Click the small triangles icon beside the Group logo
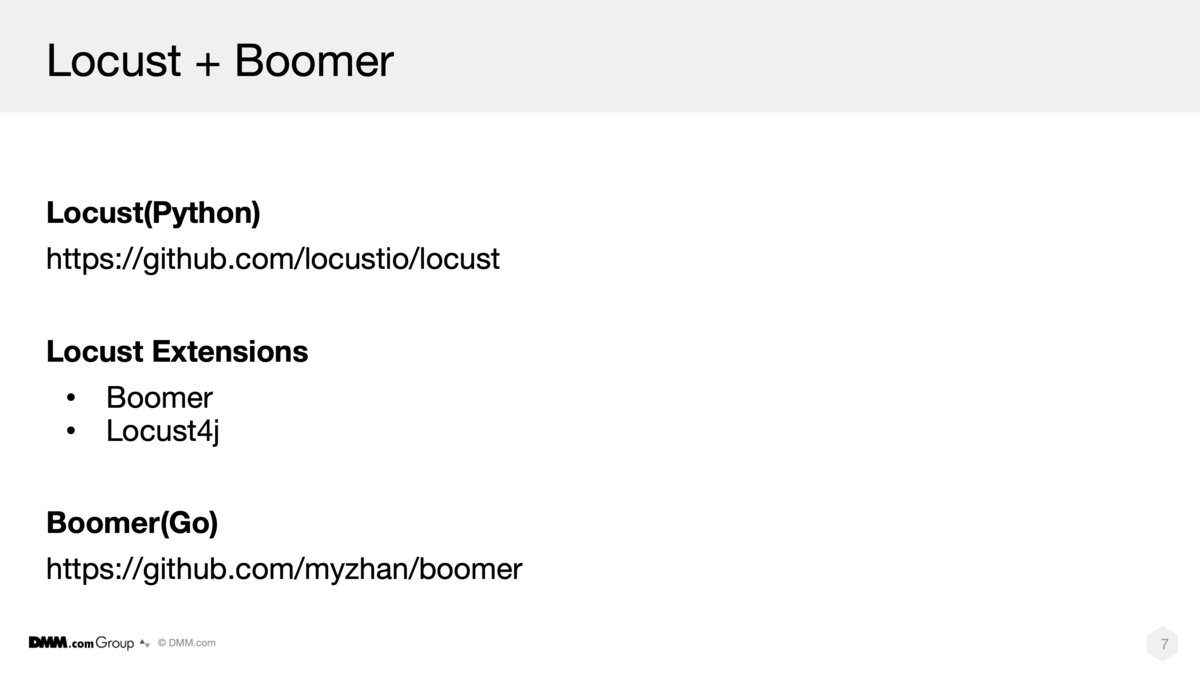The image size is (1200, 675). coord(144,644)
